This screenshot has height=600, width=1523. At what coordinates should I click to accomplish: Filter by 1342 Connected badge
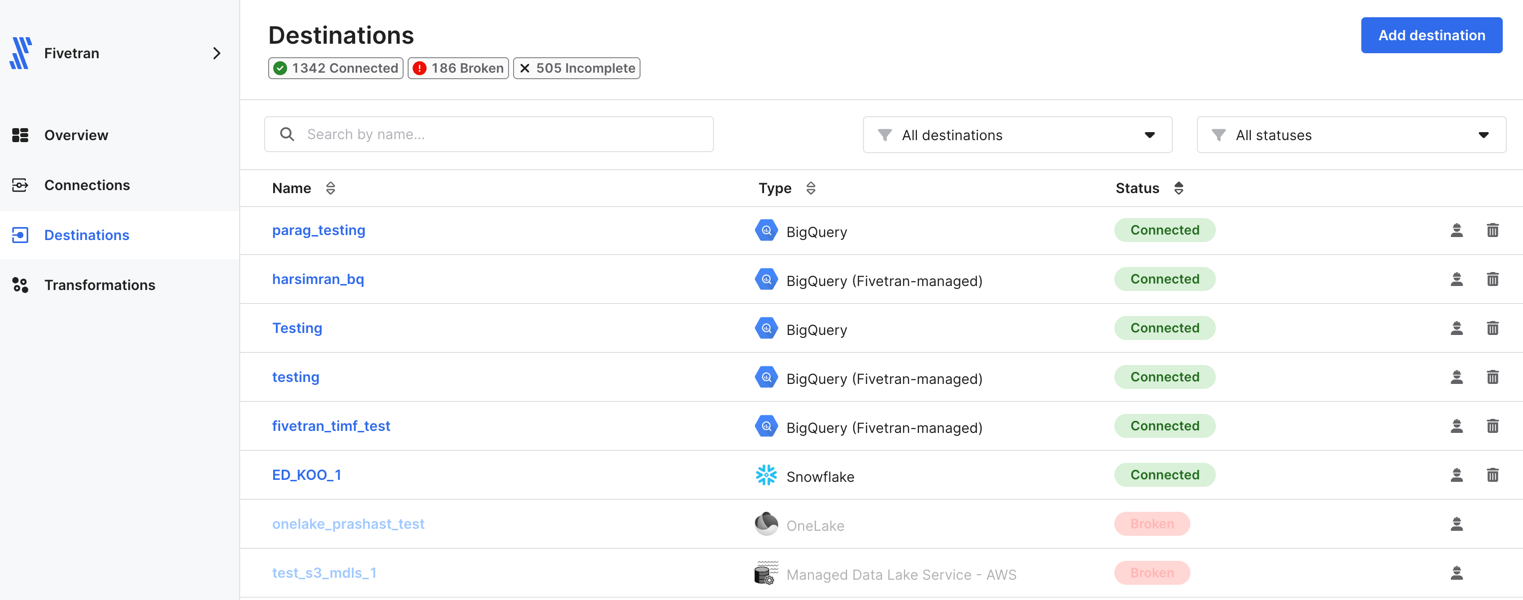tap(336, 68)
